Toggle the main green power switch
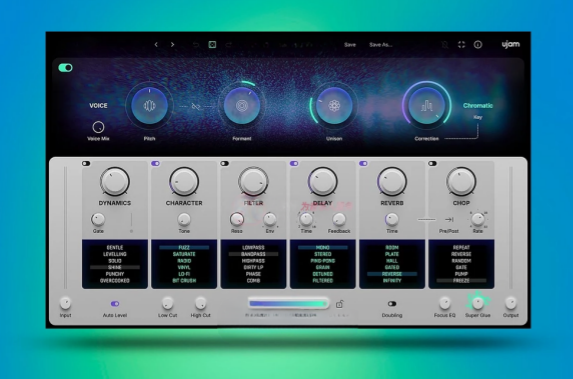The width and height of the screenshot is (573, 379). pos(65,68)
